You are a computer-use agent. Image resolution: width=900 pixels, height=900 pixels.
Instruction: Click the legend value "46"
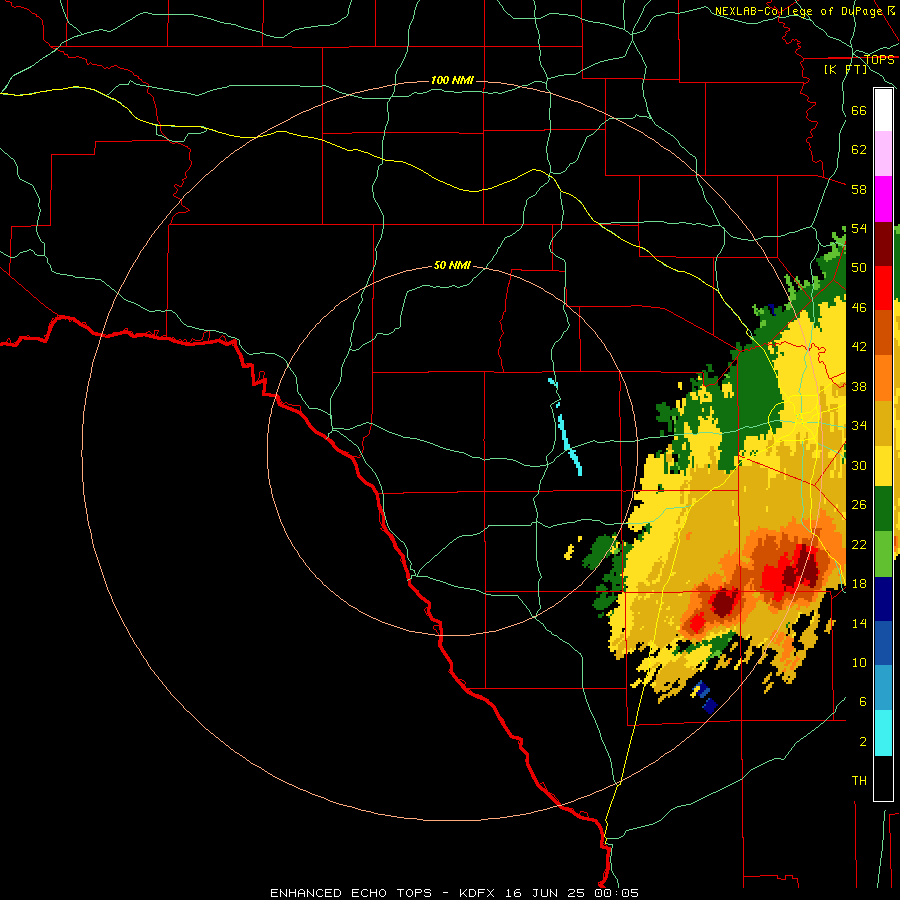(x=859, y=308)
